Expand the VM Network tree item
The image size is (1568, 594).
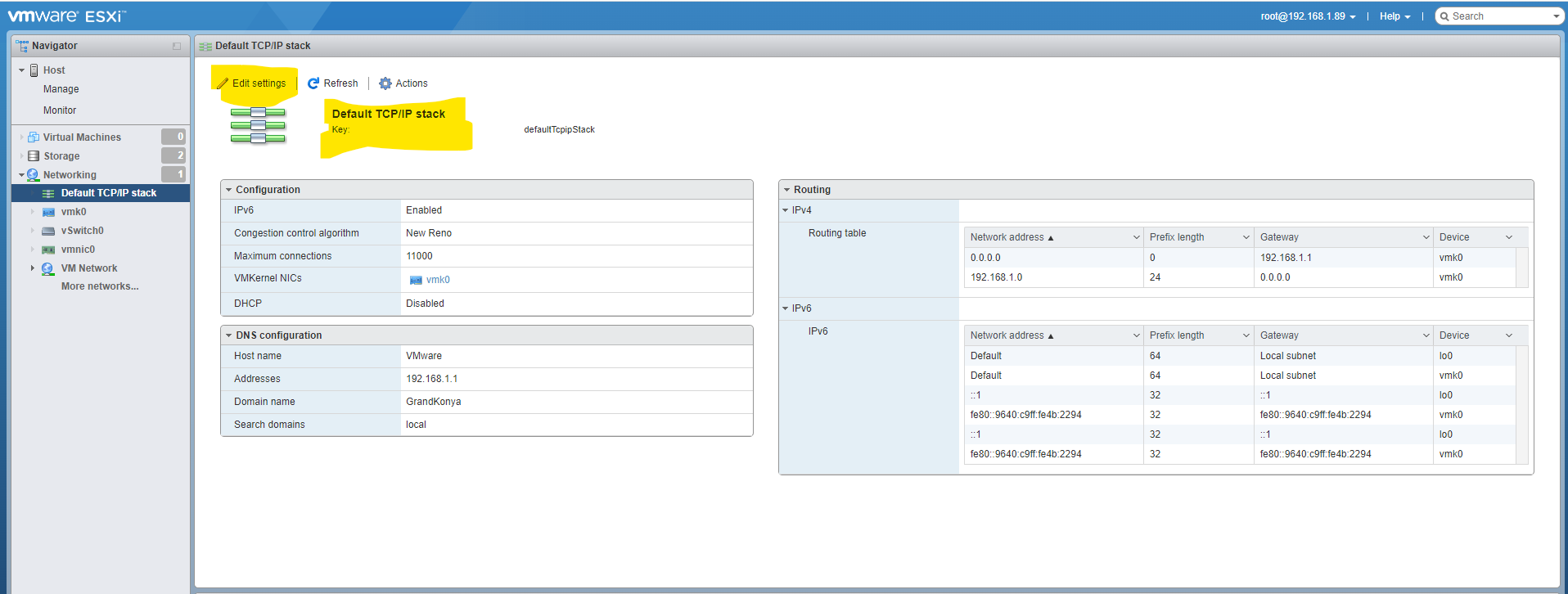tap(33, 268)
